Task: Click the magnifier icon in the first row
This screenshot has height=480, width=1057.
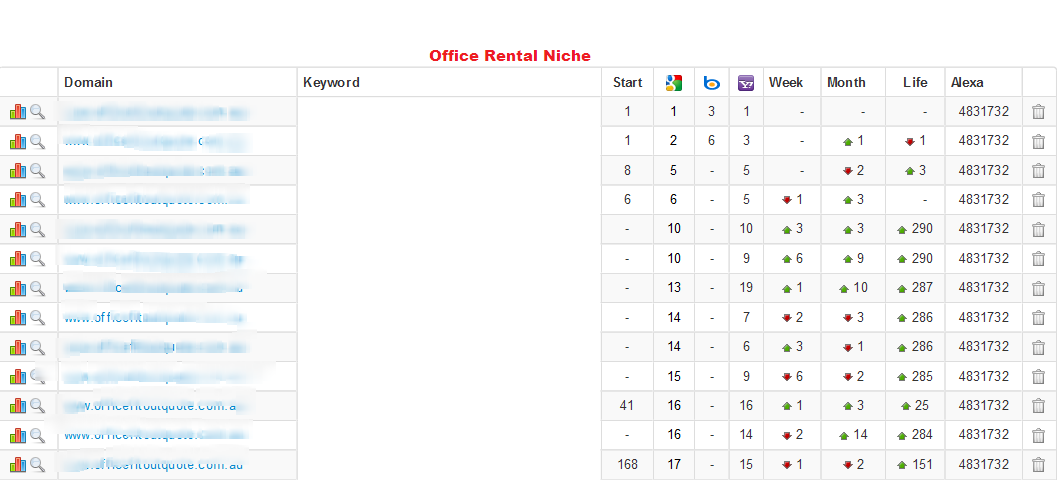Action: tap(38, 112)
